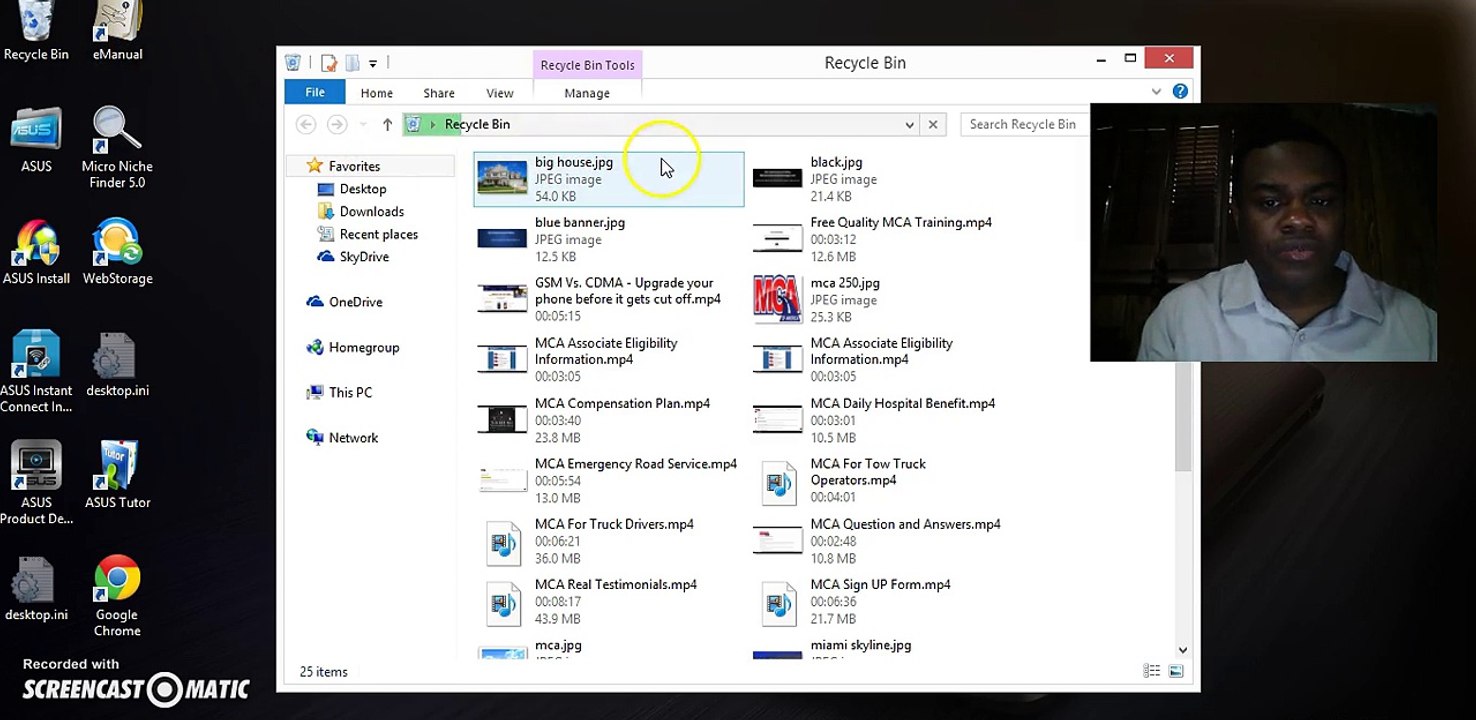Select desktop.ini icon beside Google Chrome
The width and height of the screenshot is (1476, 720).
[x=36, y=589]
